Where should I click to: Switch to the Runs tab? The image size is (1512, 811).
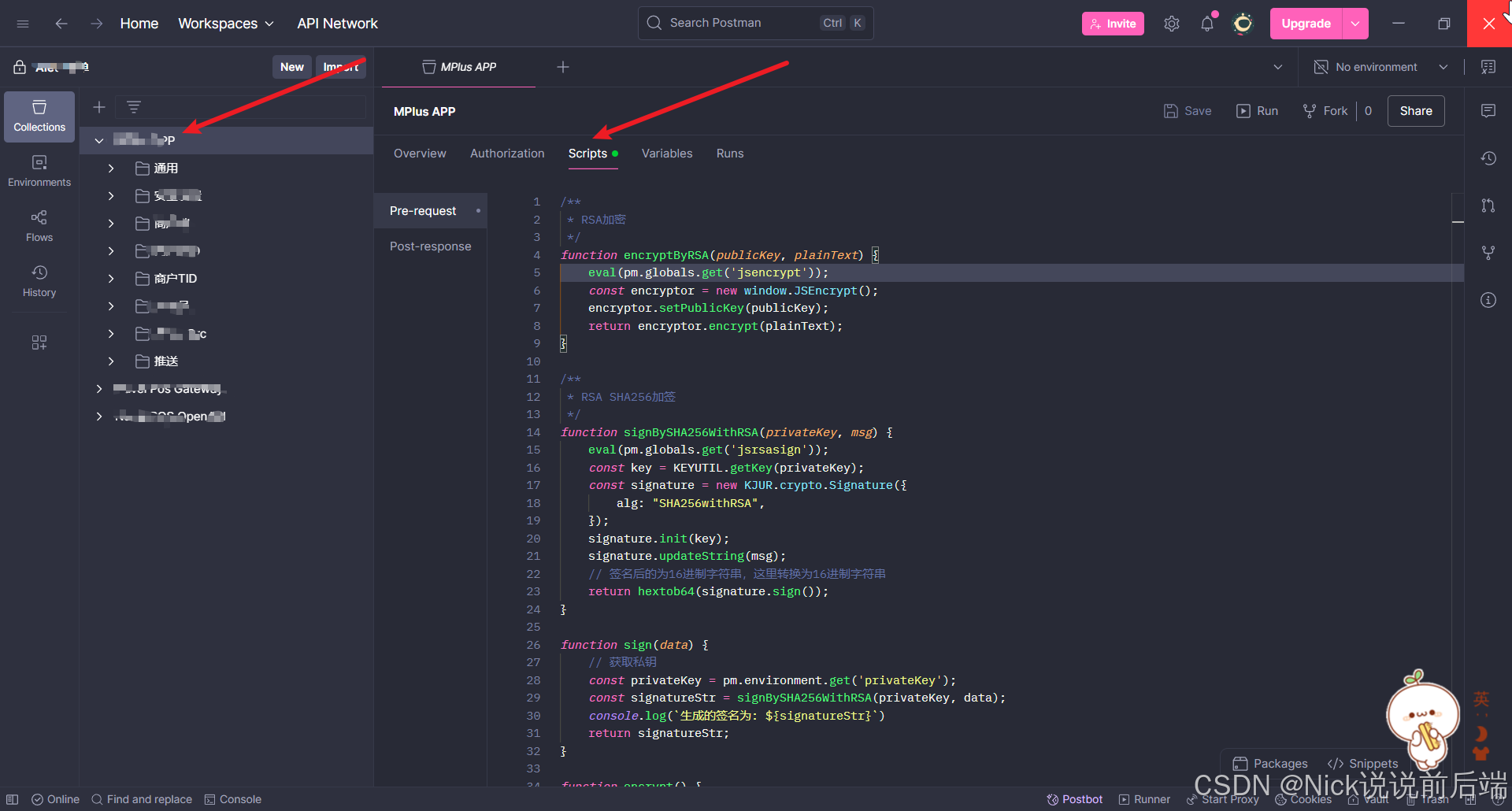click(x=730, y=154)
